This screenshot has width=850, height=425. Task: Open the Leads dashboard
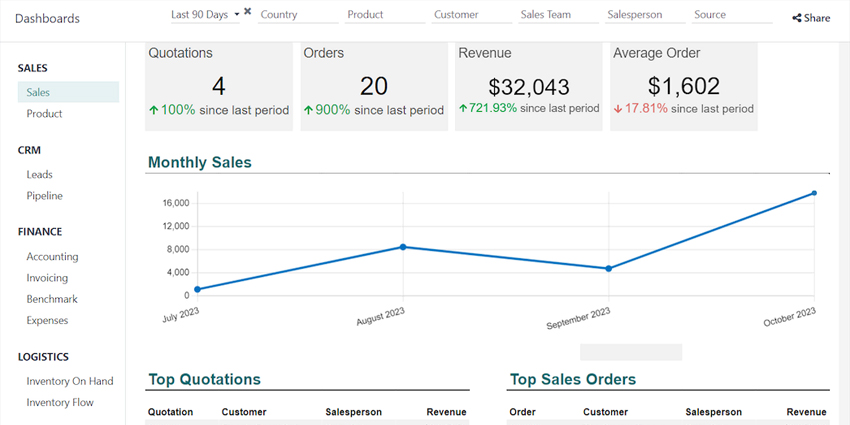coord(40,175)
